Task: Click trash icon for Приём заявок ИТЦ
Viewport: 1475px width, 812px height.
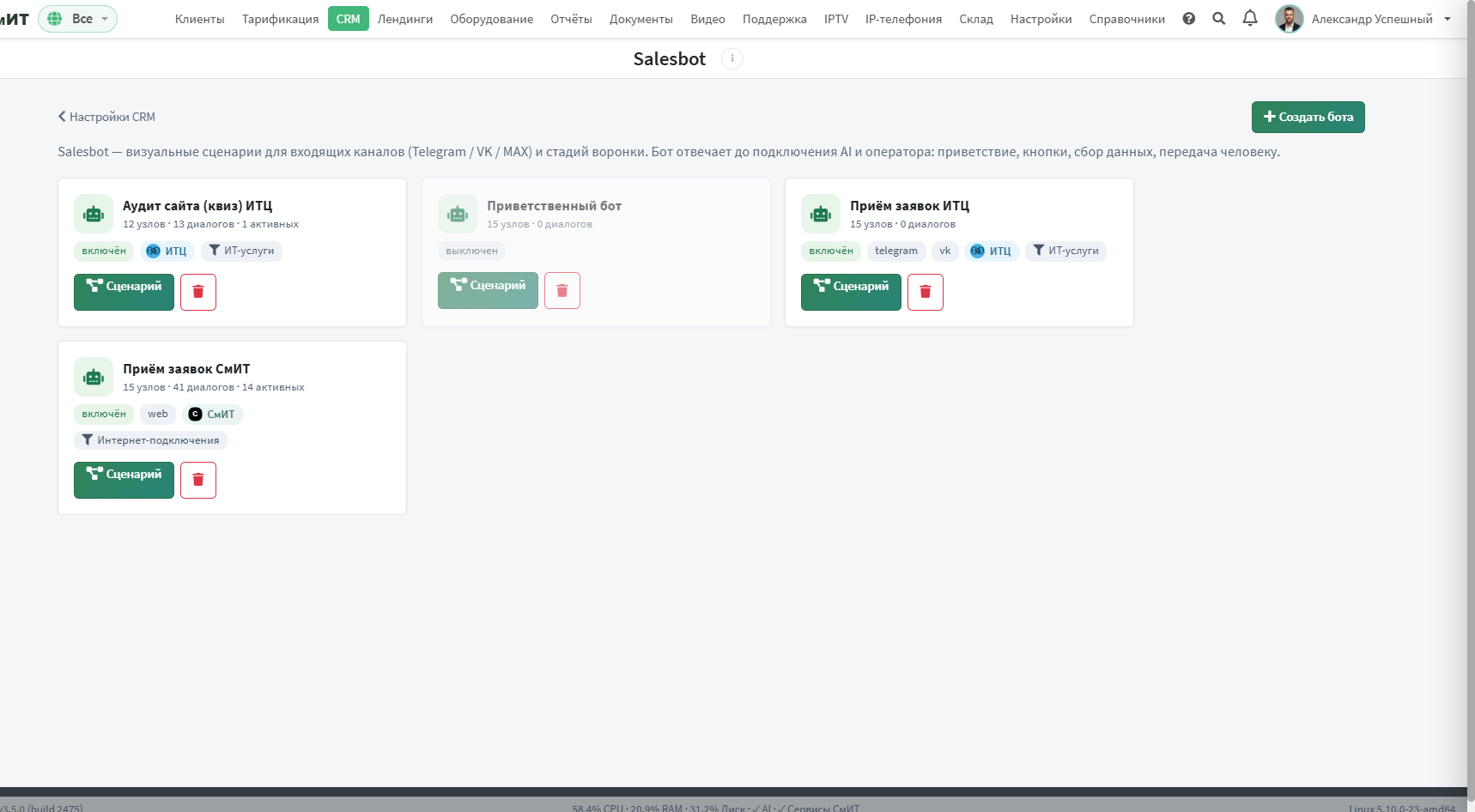Action: click(926, 292)
